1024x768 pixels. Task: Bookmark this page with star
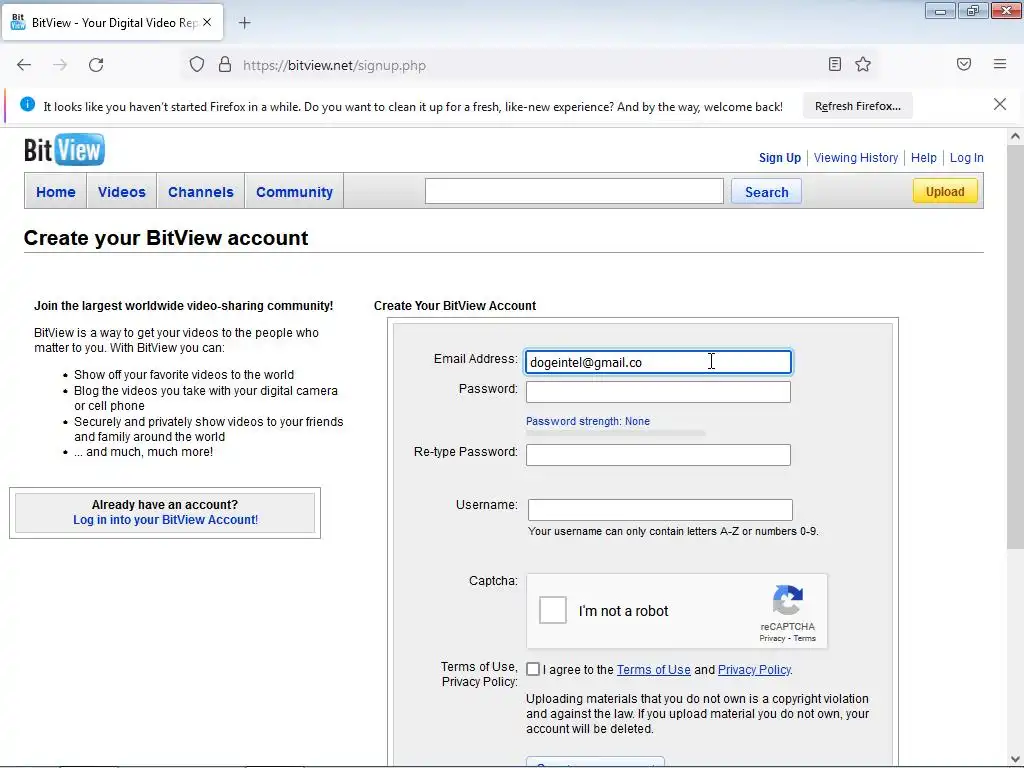click(x=863, y=64)
